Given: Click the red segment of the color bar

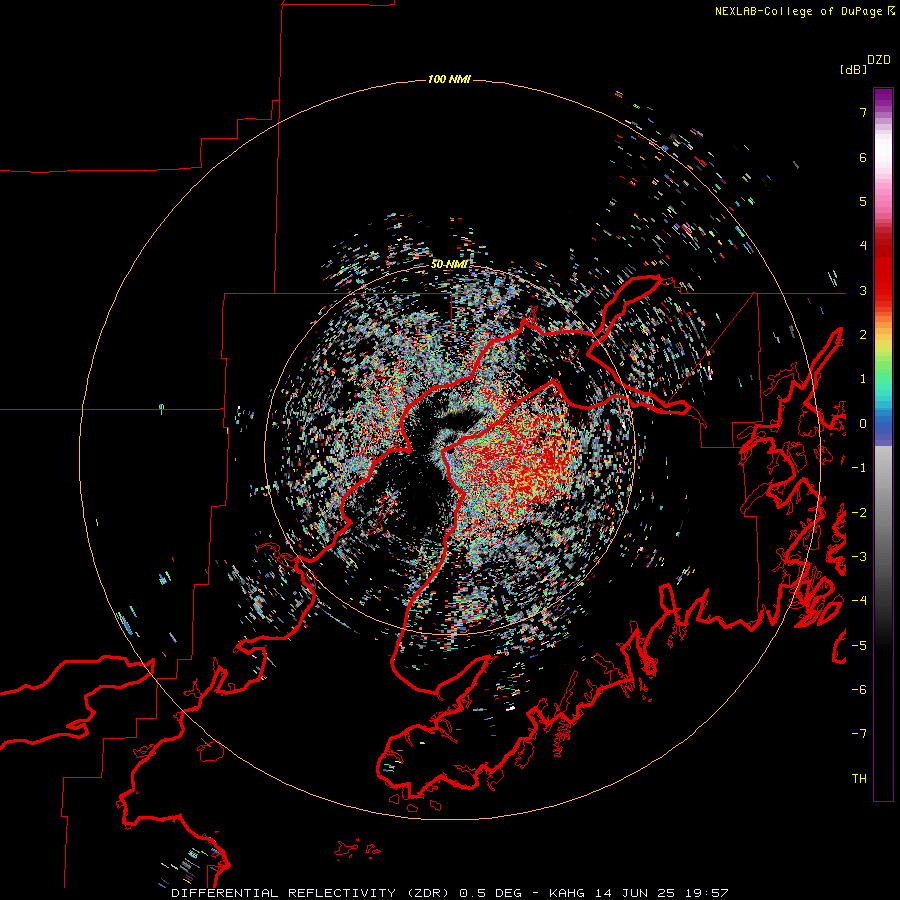Looking at the screenshot, I should (883, 267).
